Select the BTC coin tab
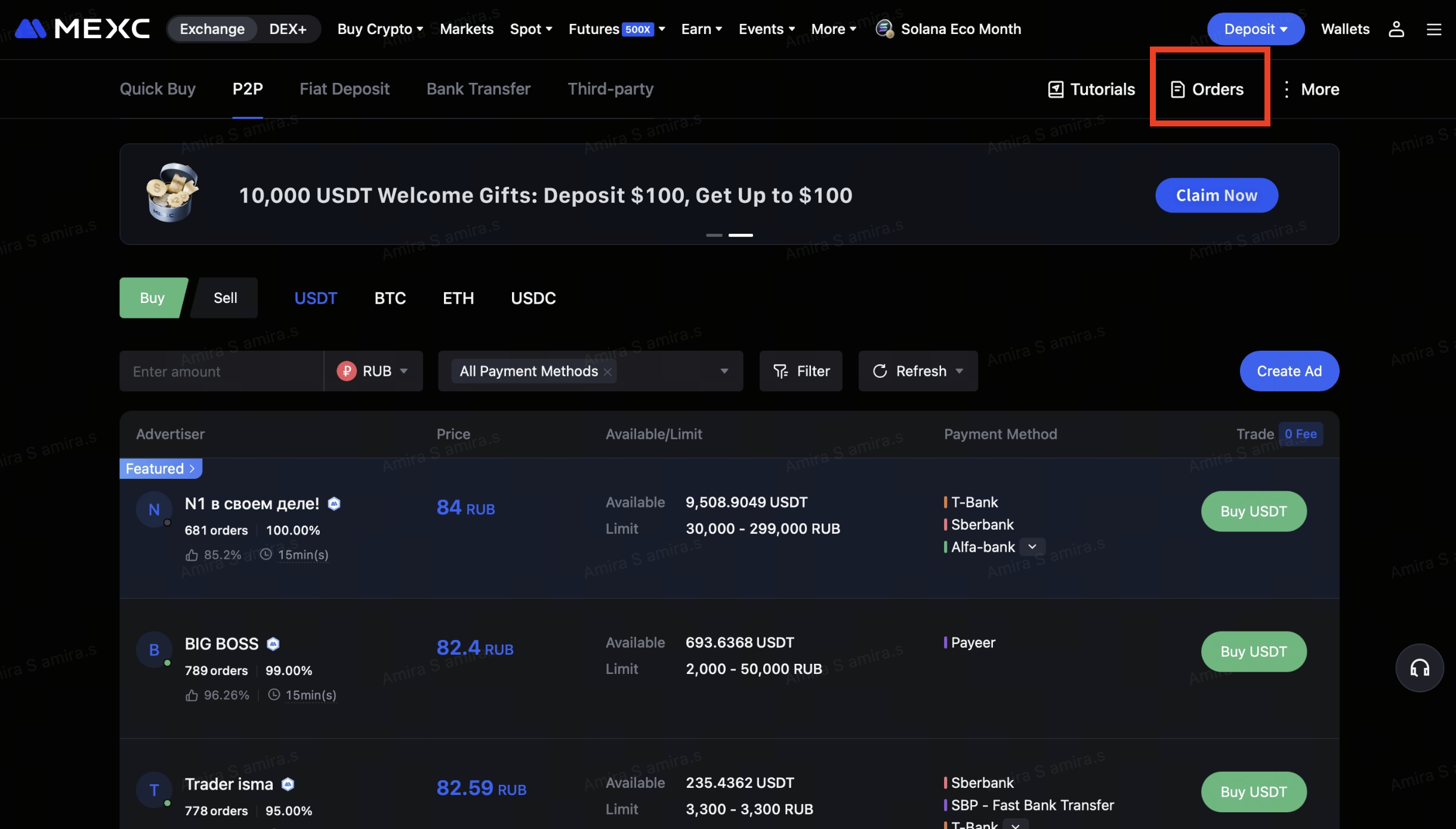Viewport: 1456px width, 829px height. point(390,298)
